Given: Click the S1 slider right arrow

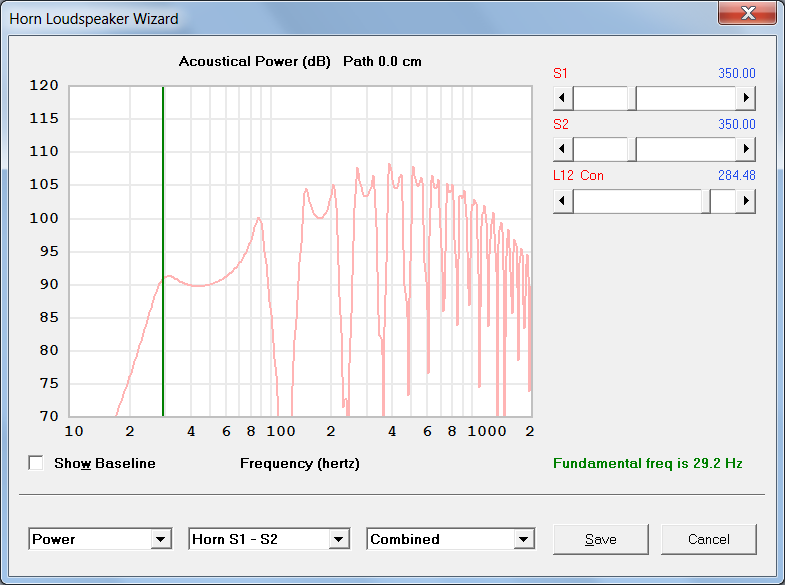Looking at the screenshot, I should [745, 98].
